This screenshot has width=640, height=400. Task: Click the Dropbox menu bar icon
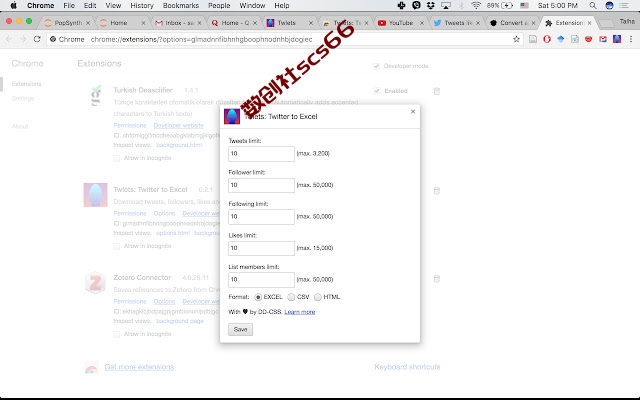pyautogui.click(x=430, y=5)
